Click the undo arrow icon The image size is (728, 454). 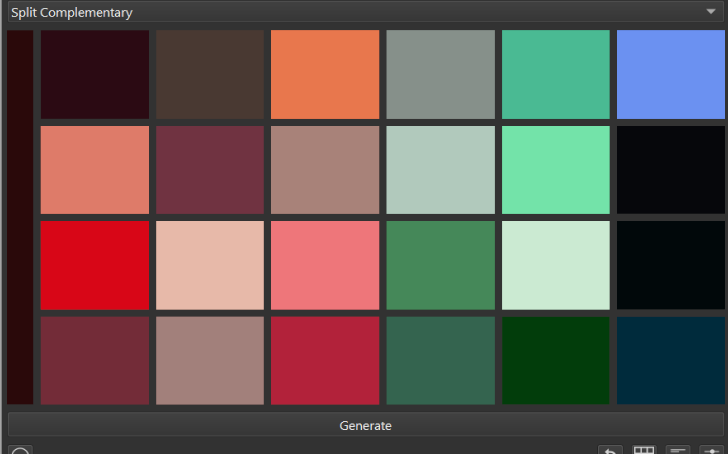click(610, 451)
